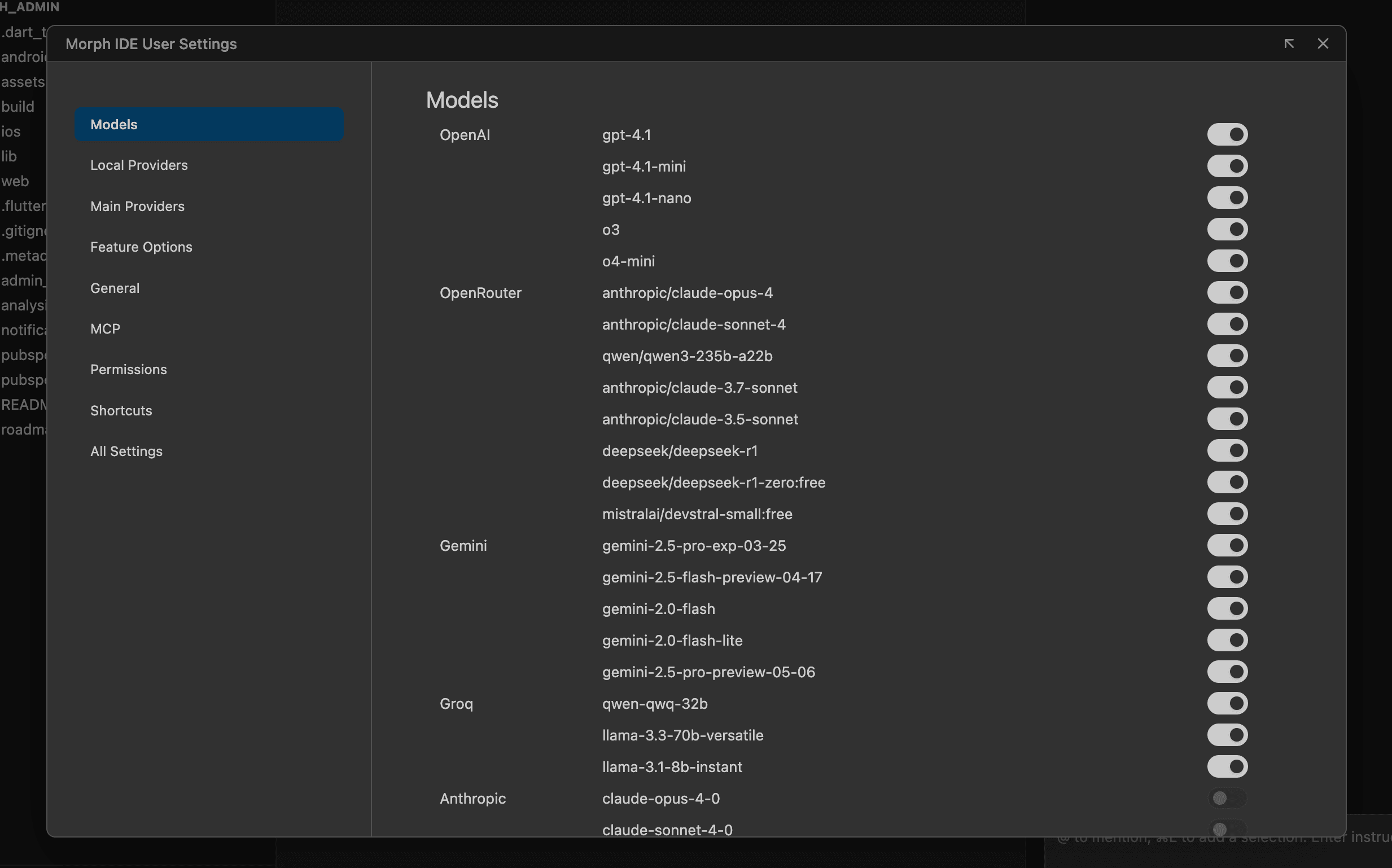Select the lib folder in background explorer

tap(8, 156)
